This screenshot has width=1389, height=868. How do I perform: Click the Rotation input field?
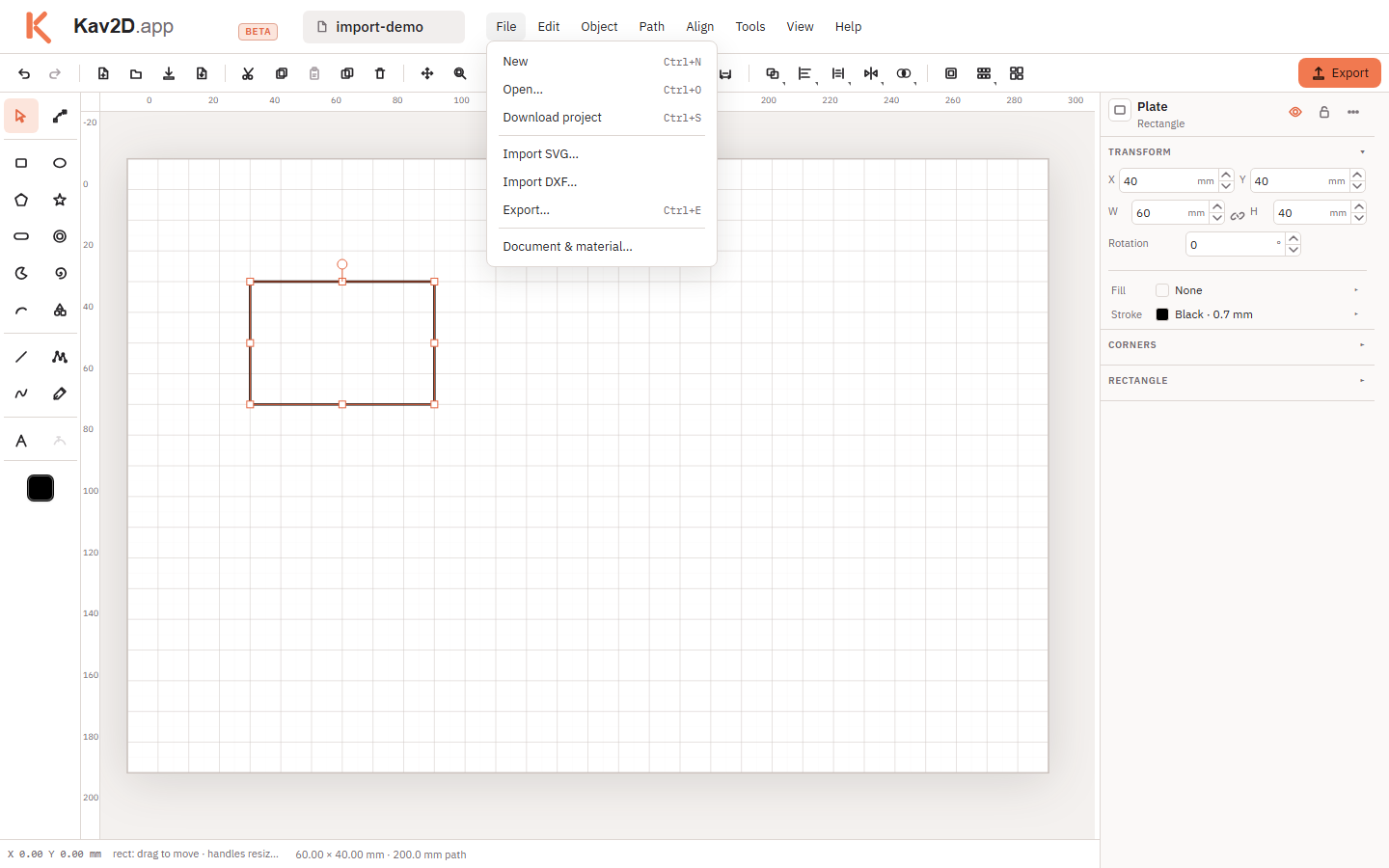point(1236,245)
